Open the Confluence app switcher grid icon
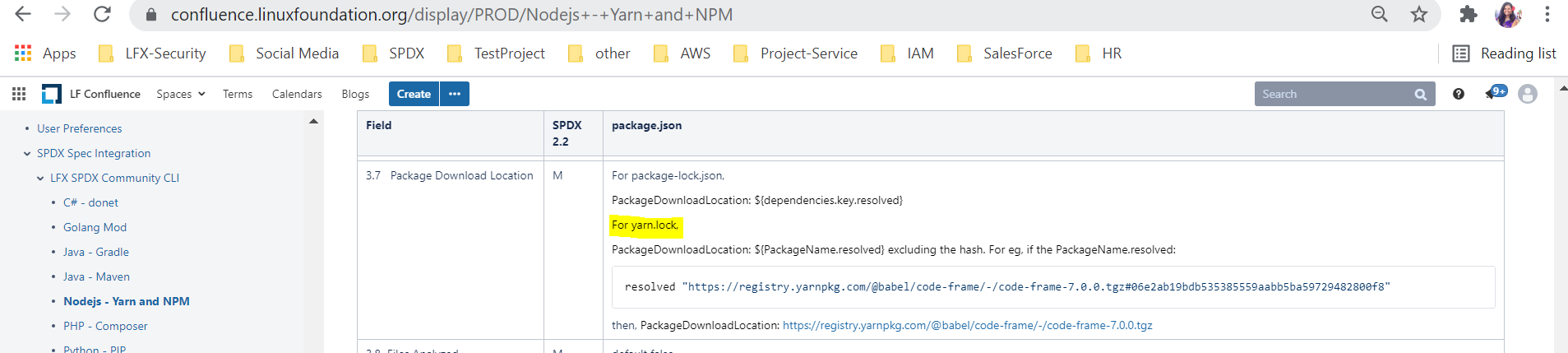This screenshot has height=353, width=1568. pyautogui.click(x=19, y=94)
